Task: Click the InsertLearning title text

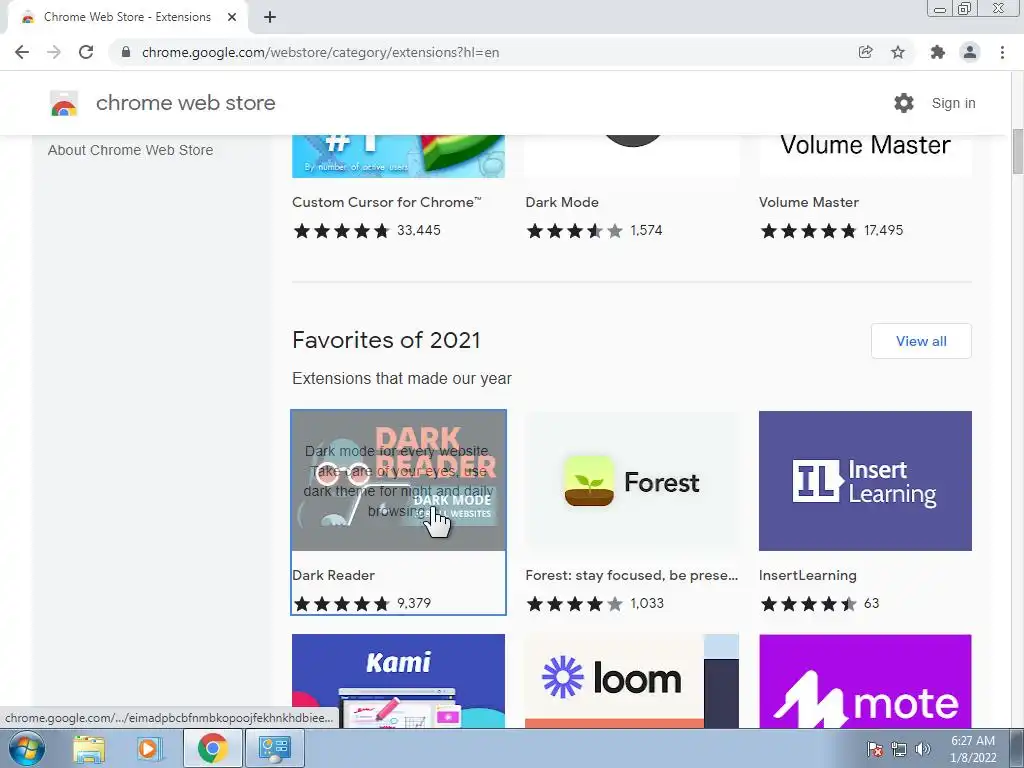Action: [807, 575]
